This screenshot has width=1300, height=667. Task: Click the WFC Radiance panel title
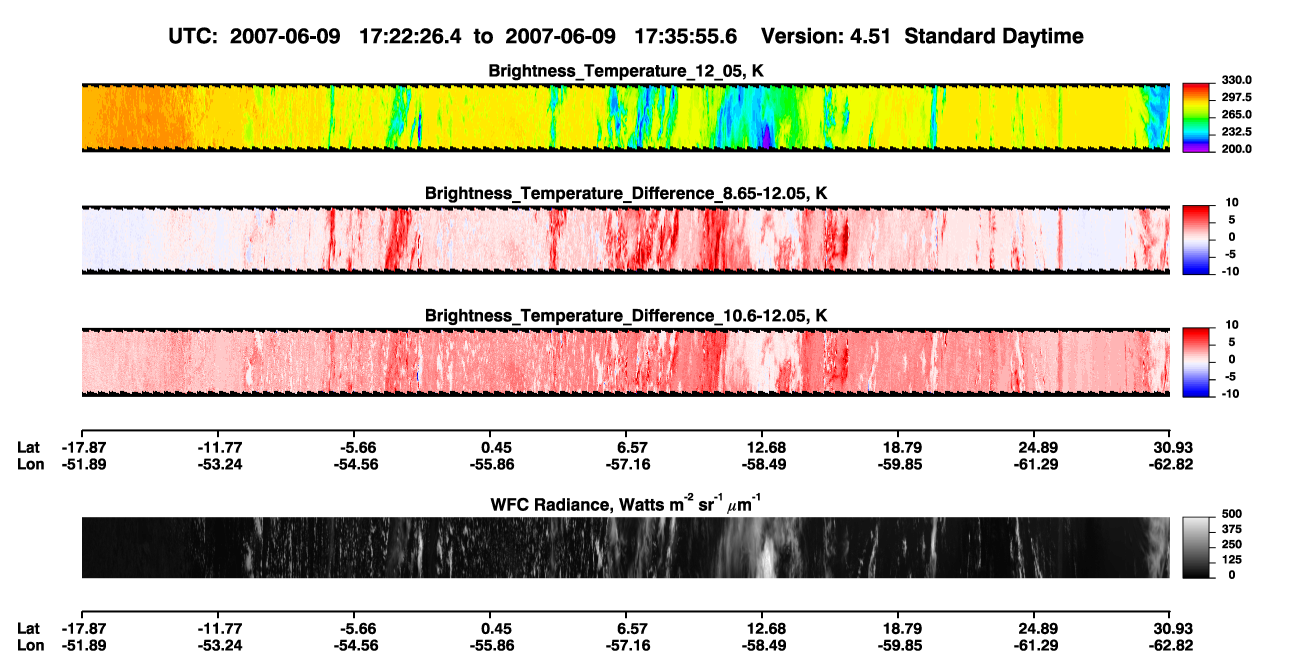(x=626, y=504)
